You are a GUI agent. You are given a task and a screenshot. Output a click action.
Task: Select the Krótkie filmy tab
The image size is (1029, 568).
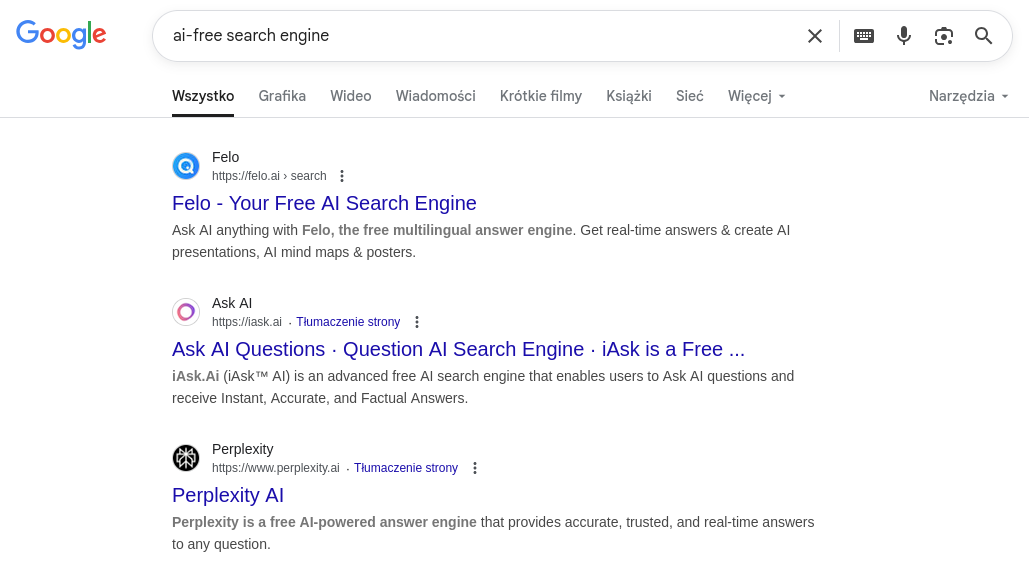point(541,96)
